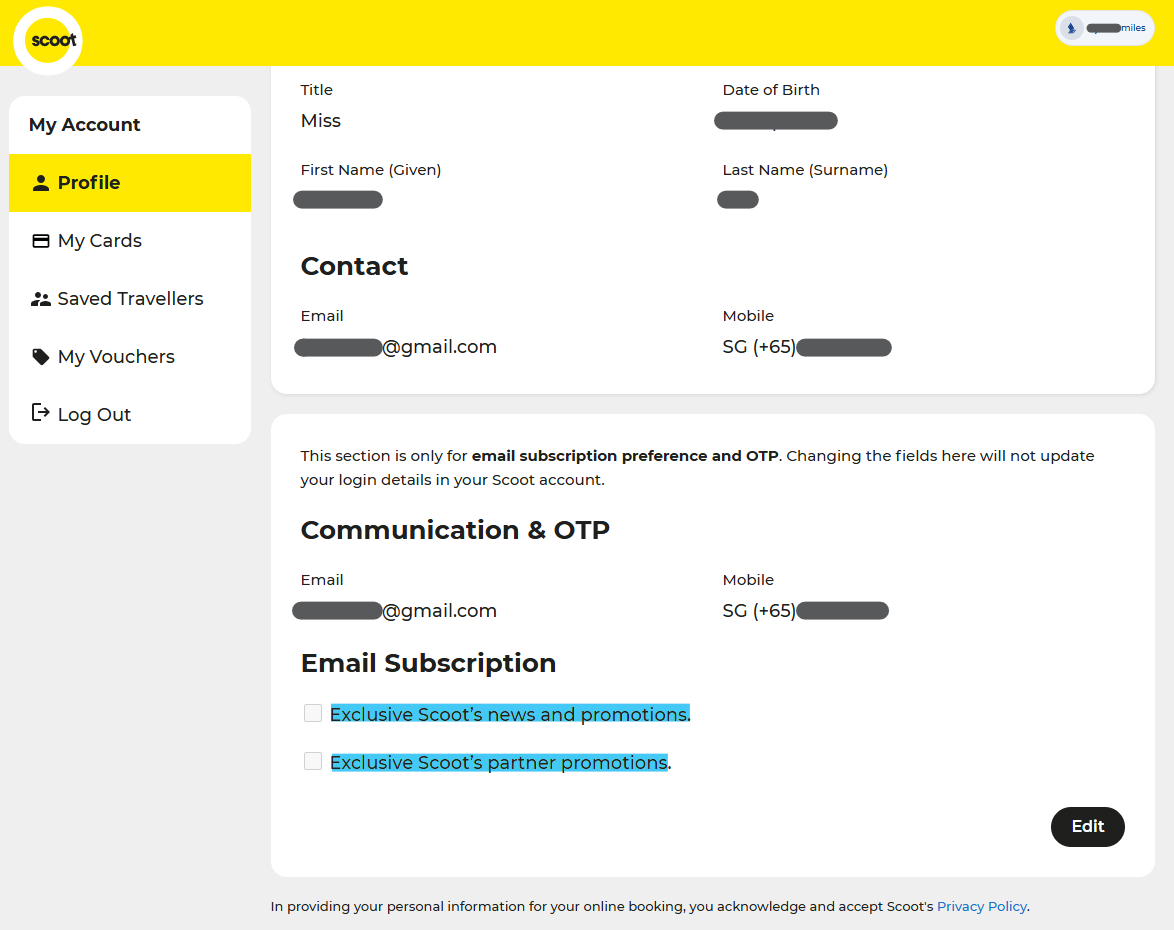Click the 'Last Name (Surname)' label
The width and height of the screenshot is (1174, 930).
[x=805, y=170]
